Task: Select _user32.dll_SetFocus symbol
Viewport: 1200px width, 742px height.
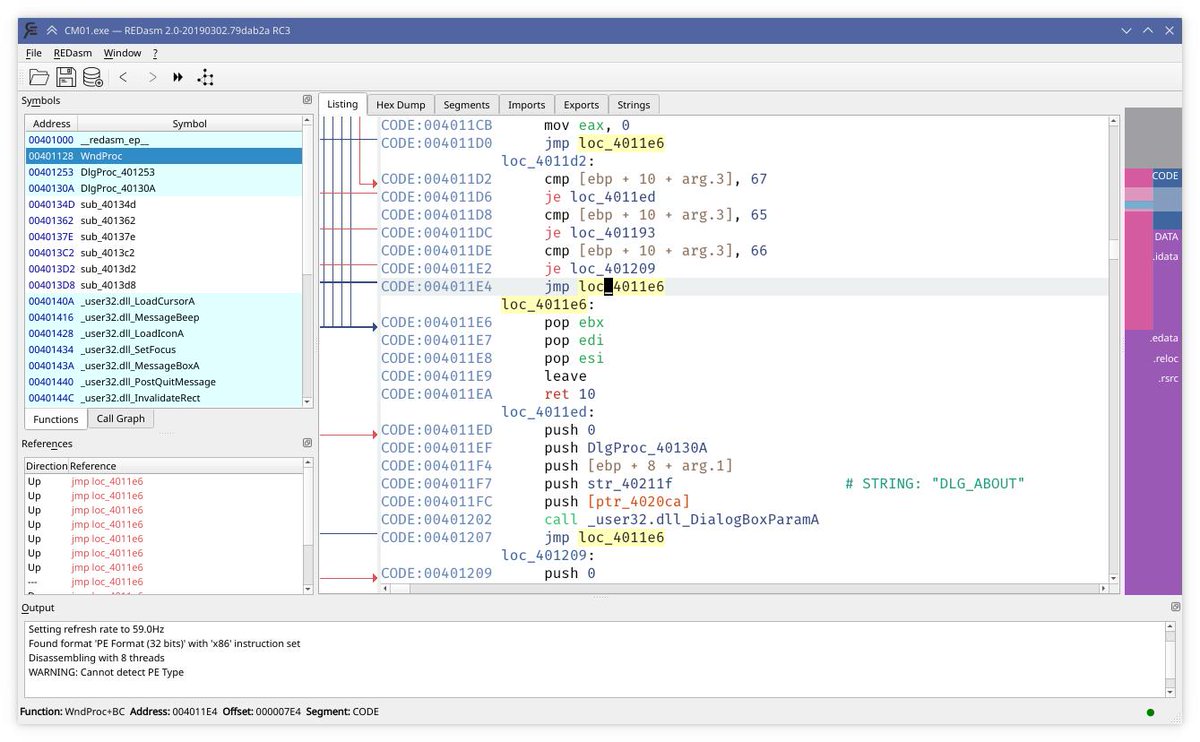Action: click(x=163, y=349)
